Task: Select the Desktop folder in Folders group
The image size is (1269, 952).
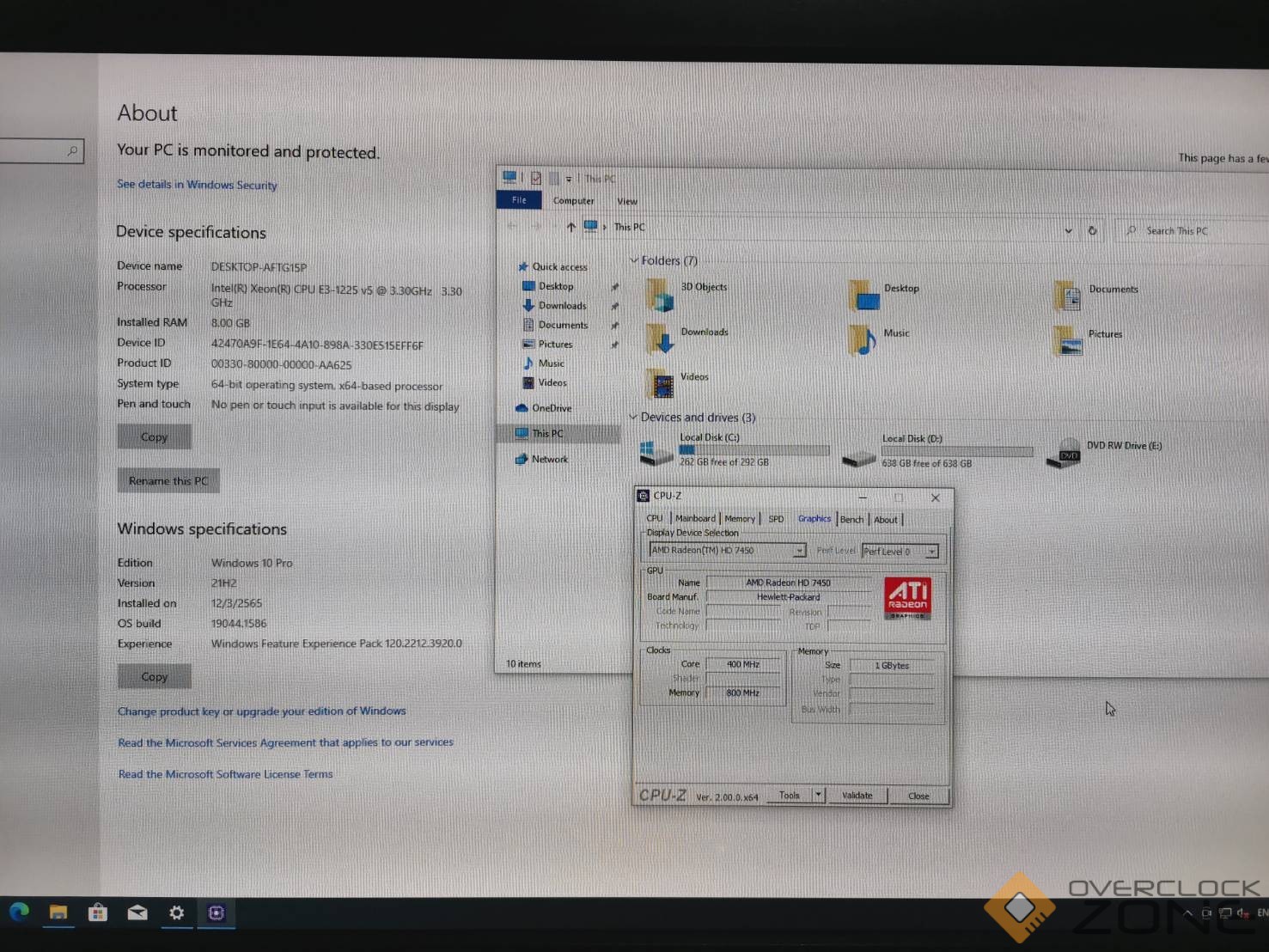Action: (884, 295)
